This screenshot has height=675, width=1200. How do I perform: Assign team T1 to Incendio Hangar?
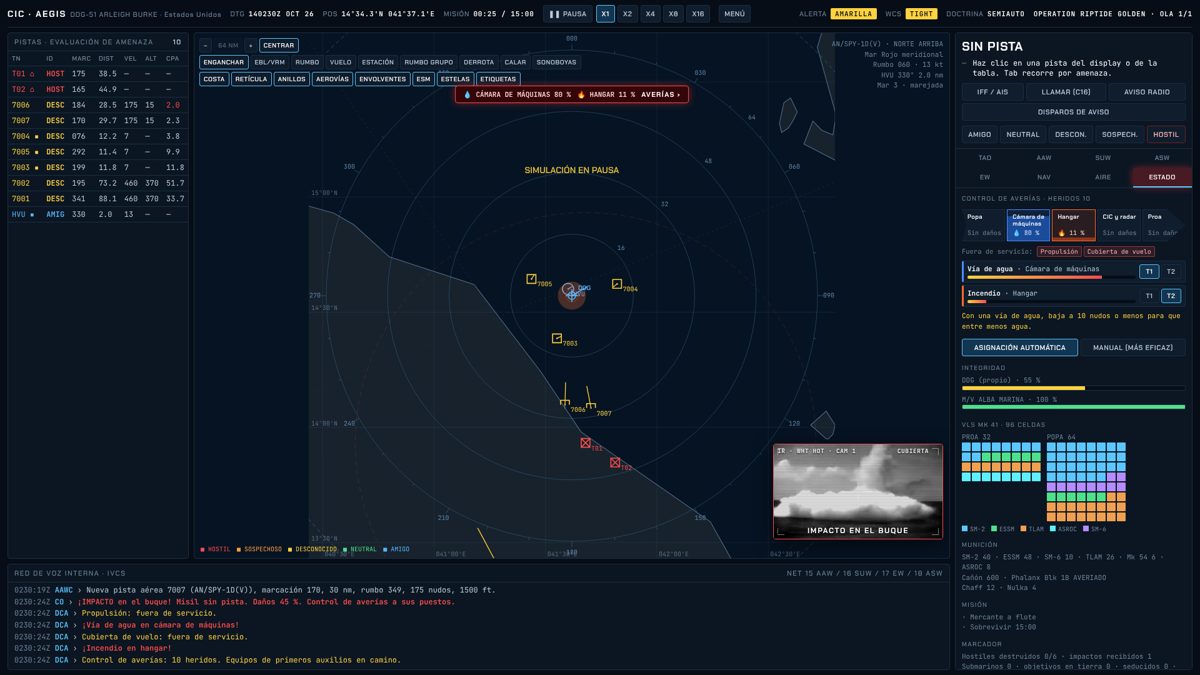pyautogui.click(x=1149, y=296)
